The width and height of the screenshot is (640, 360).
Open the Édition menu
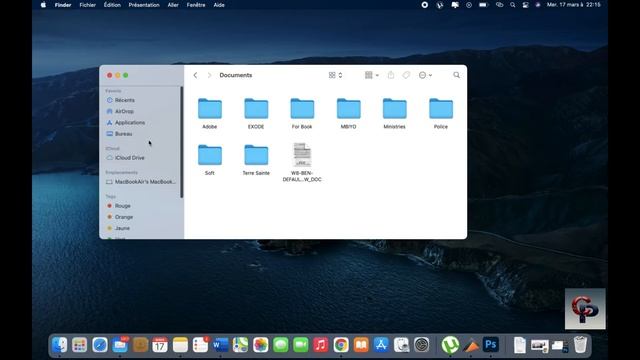coord(112,5)
